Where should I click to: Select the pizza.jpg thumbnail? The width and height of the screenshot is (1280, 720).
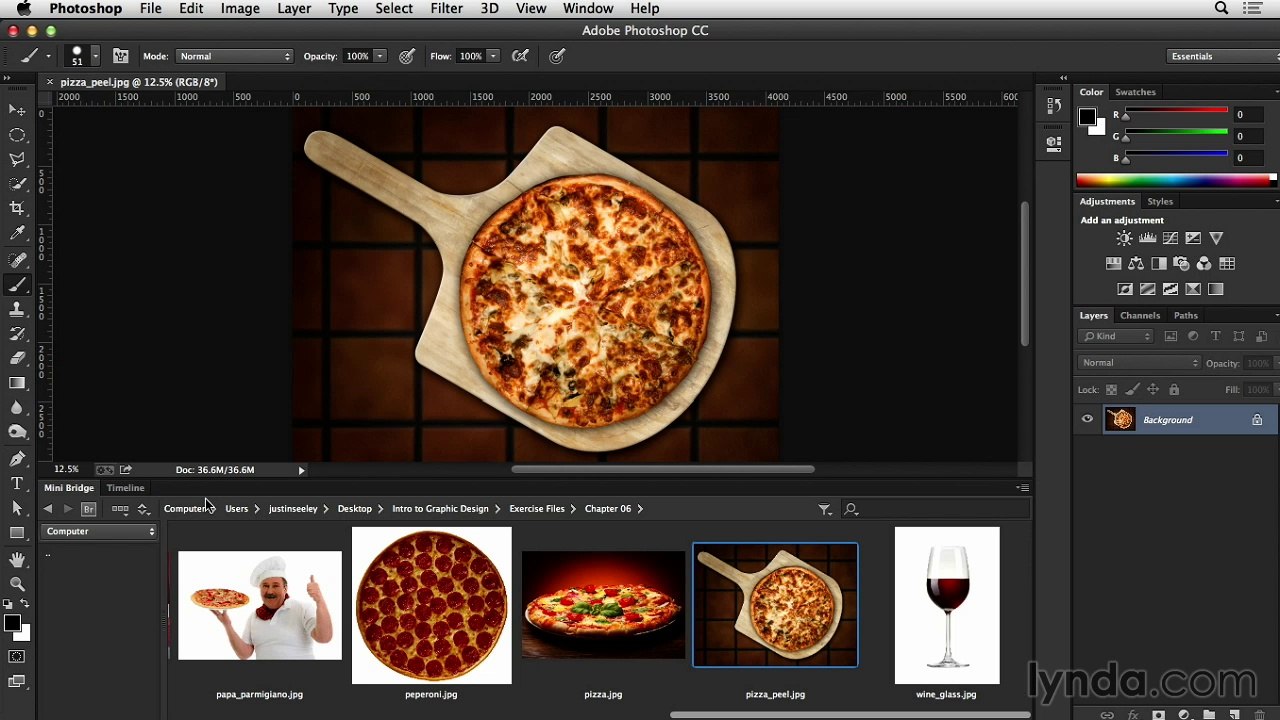(x=603, y=605)
